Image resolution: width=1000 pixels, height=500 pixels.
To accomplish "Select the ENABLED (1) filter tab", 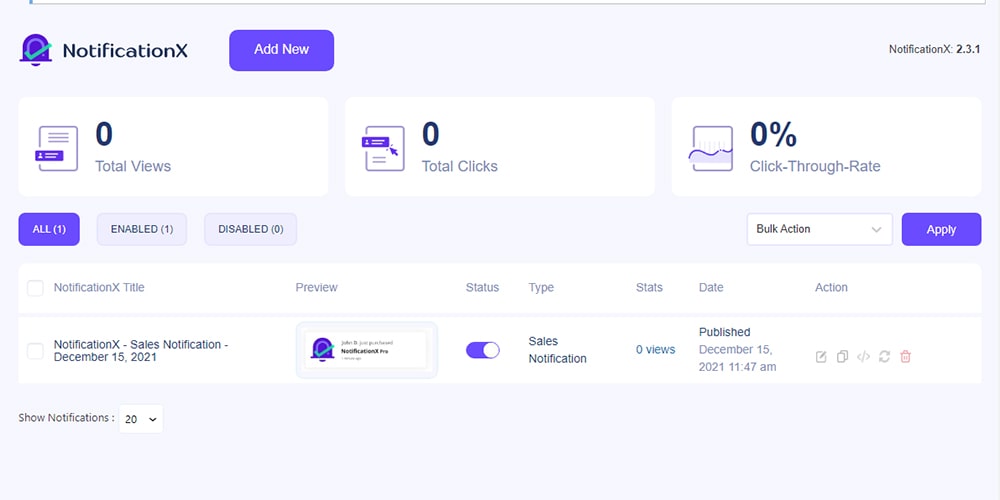I will (x=142, y=229).
